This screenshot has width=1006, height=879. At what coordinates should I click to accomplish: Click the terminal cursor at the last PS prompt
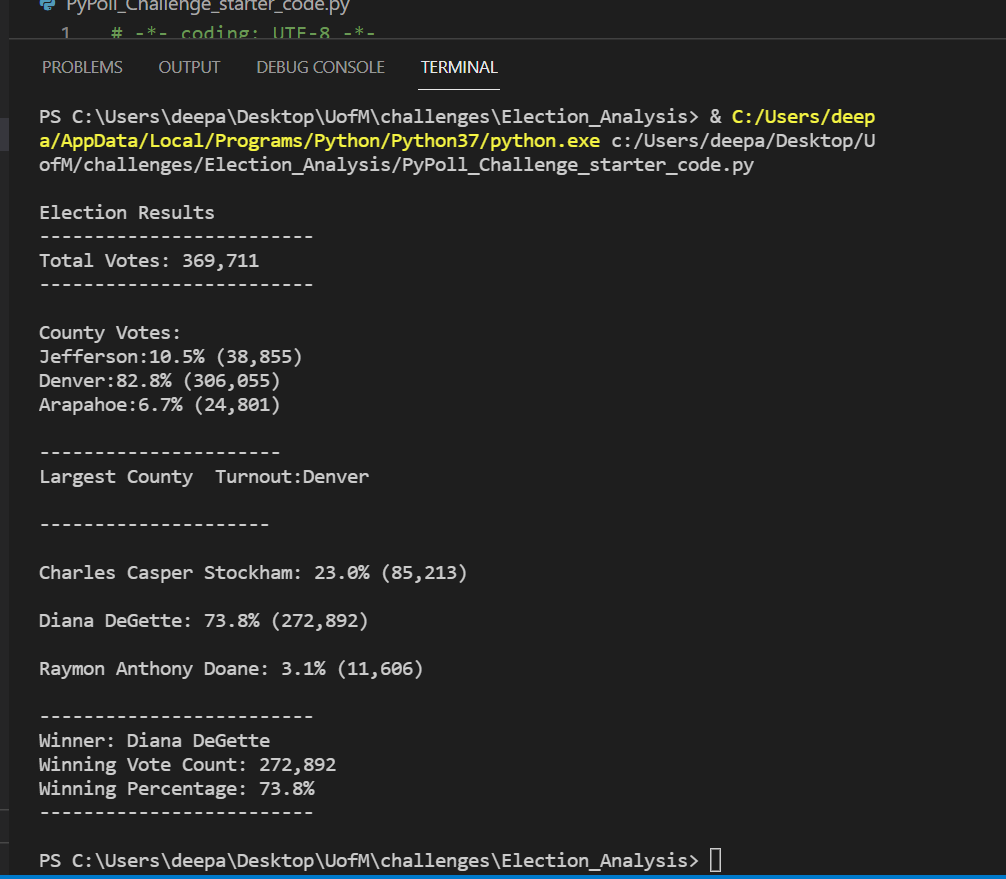click(x=715, y=860)
